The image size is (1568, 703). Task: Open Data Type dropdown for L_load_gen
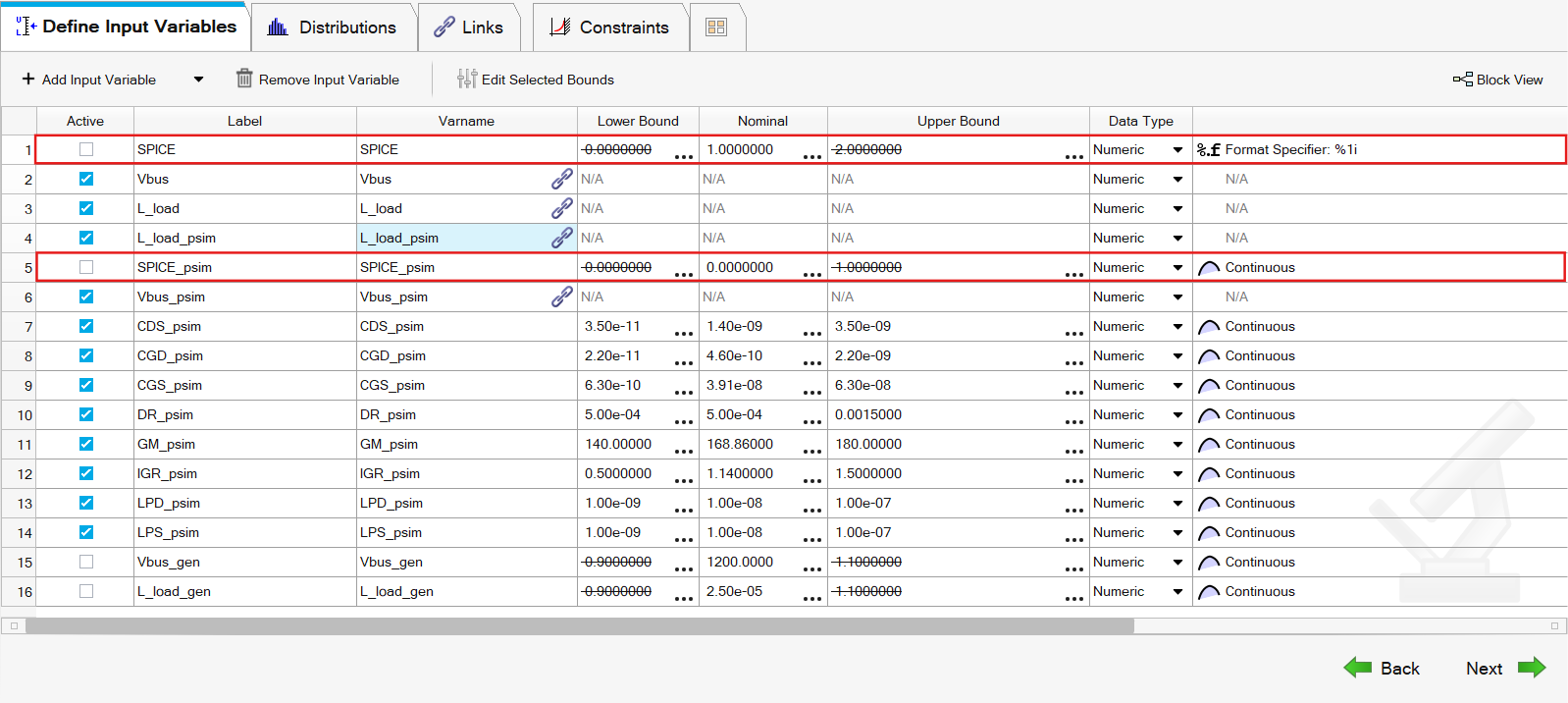pyautogui.click(x=1177, y=592)
